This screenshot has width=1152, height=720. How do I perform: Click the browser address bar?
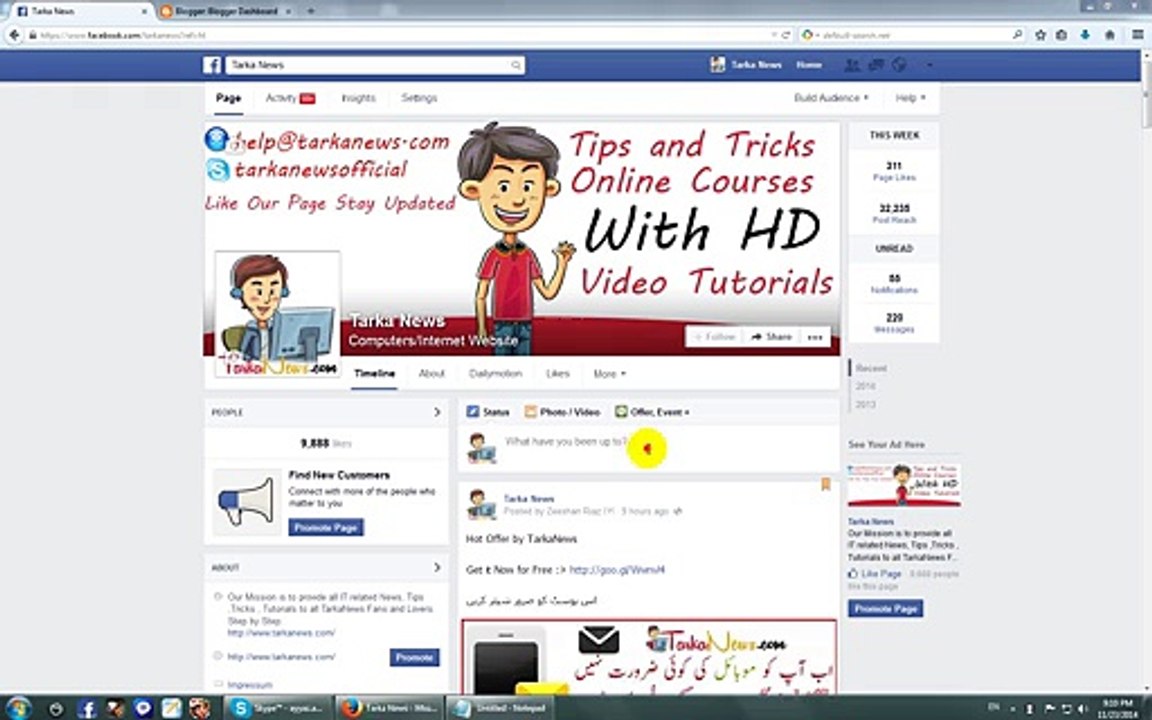coord(400,35)
